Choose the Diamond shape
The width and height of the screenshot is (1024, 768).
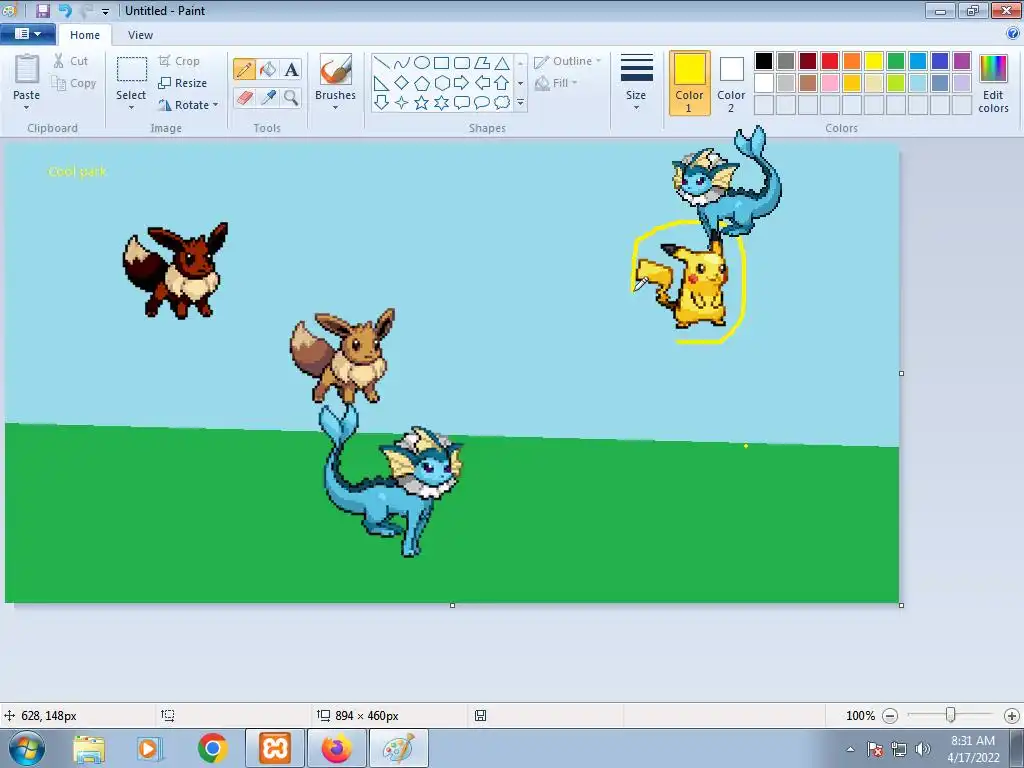coord(402,83)
